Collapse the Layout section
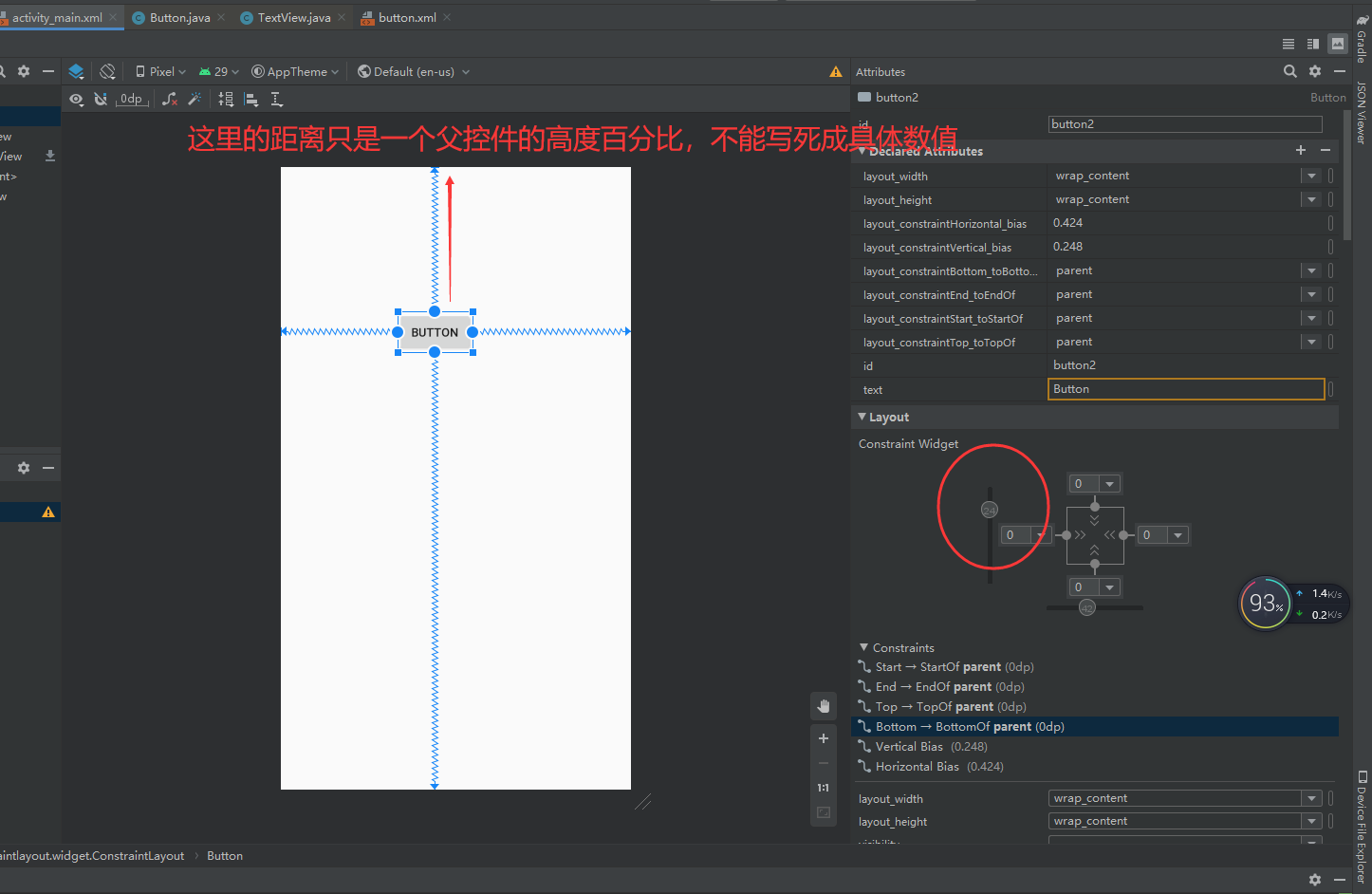Image resolution: width=1372 pixels, height=894 pixels. pos(862,417)
